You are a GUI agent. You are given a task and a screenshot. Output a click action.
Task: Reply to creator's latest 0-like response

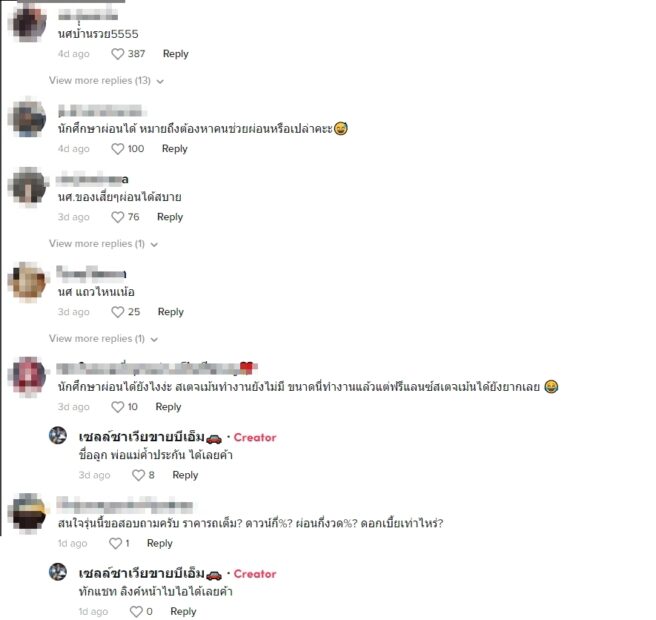pyautogui.click(x=183, y=612)
